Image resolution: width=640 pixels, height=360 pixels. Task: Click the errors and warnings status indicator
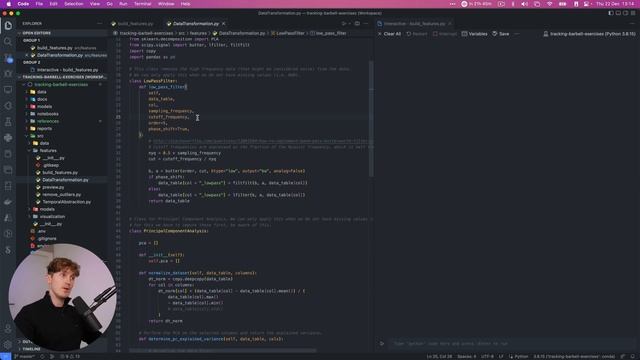pos(70,356)
